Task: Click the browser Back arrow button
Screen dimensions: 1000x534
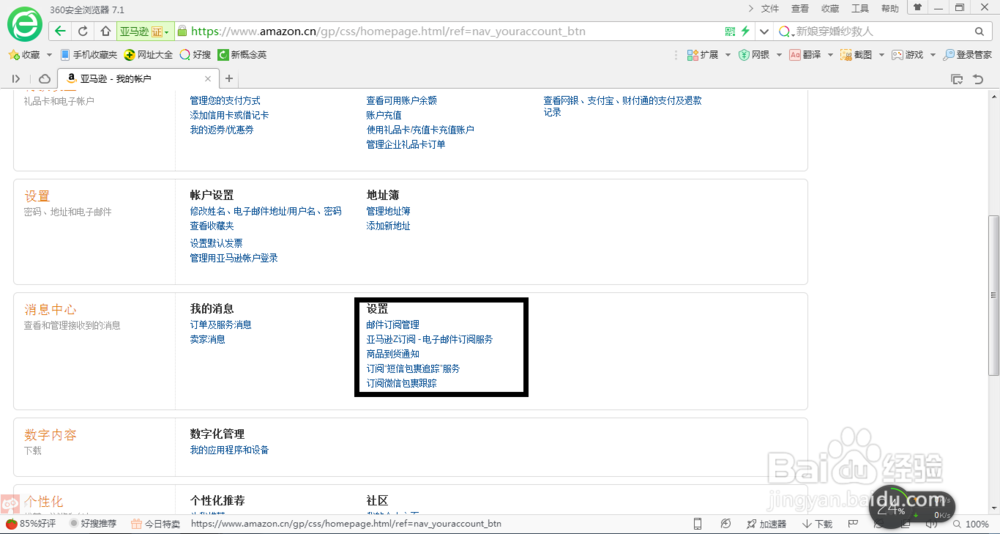Action: (x=60, y=31)
